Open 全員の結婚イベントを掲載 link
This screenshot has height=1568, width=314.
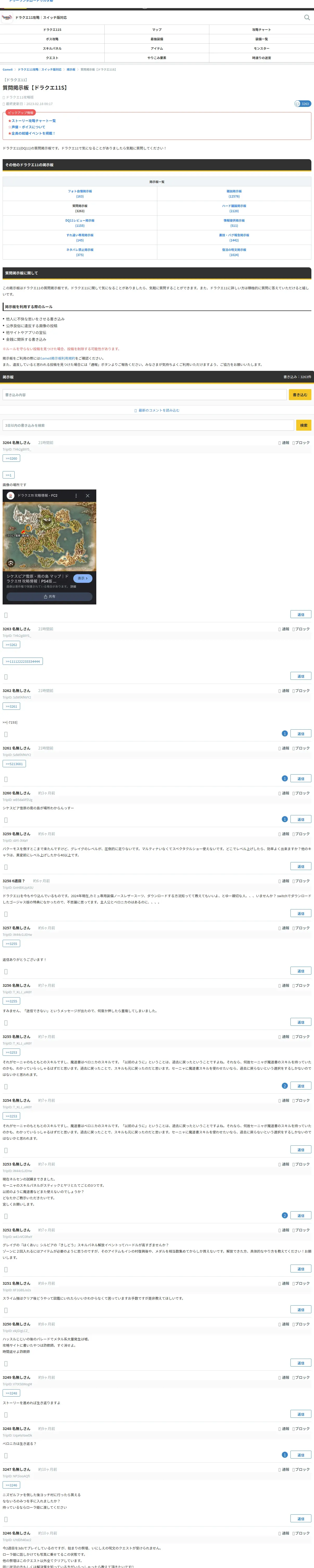click(33, 133)
